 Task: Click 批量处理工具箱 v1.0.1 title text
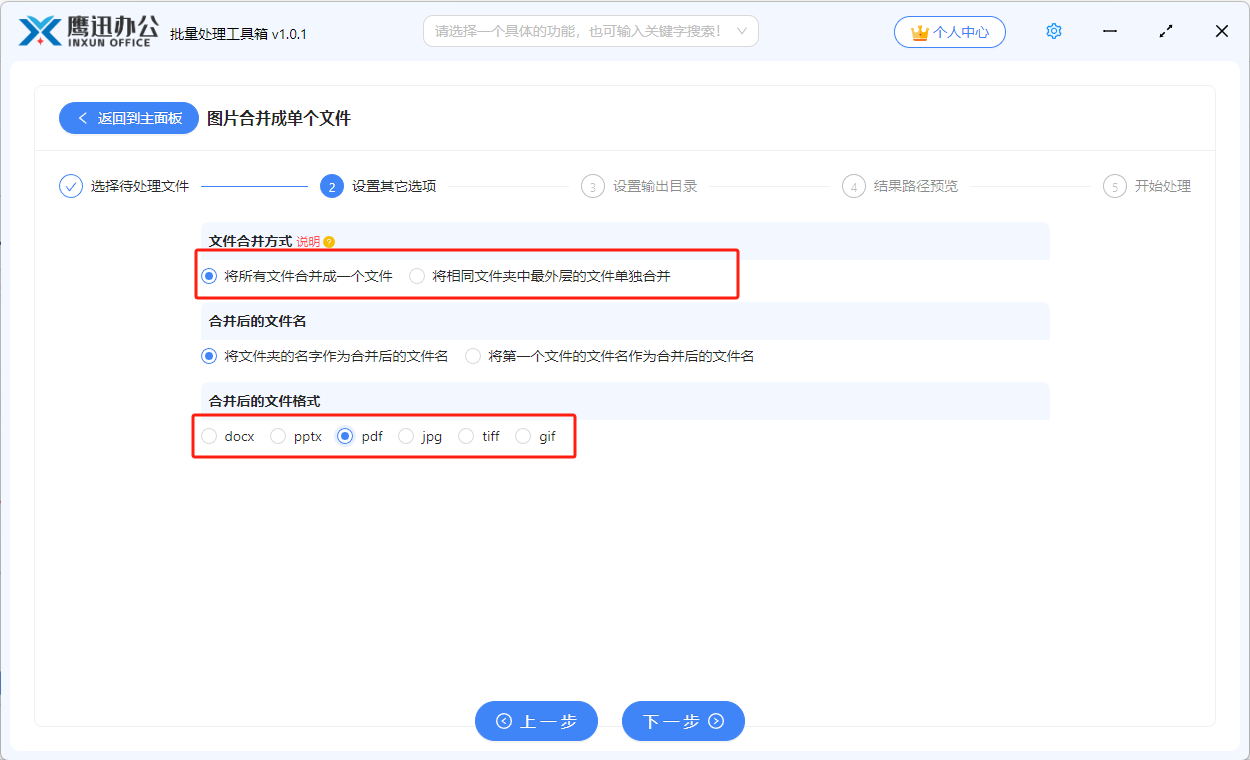[239, 34]
